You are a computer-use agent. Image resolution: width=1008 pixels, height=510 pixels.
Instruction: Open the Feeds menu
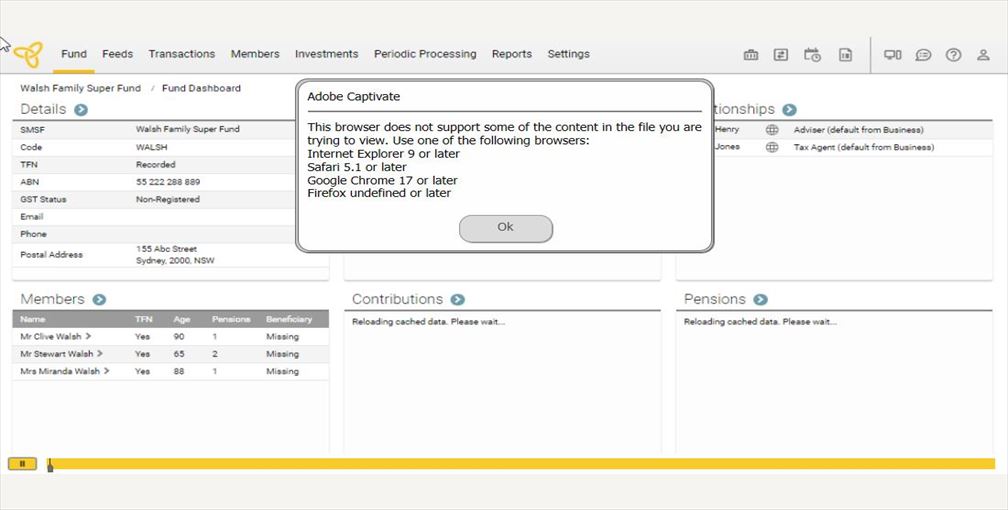pos(118,54)
